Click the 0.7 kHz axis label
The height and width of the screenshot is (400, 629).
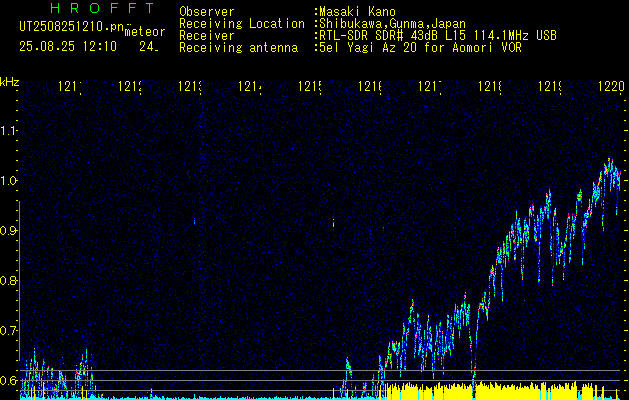7,330
